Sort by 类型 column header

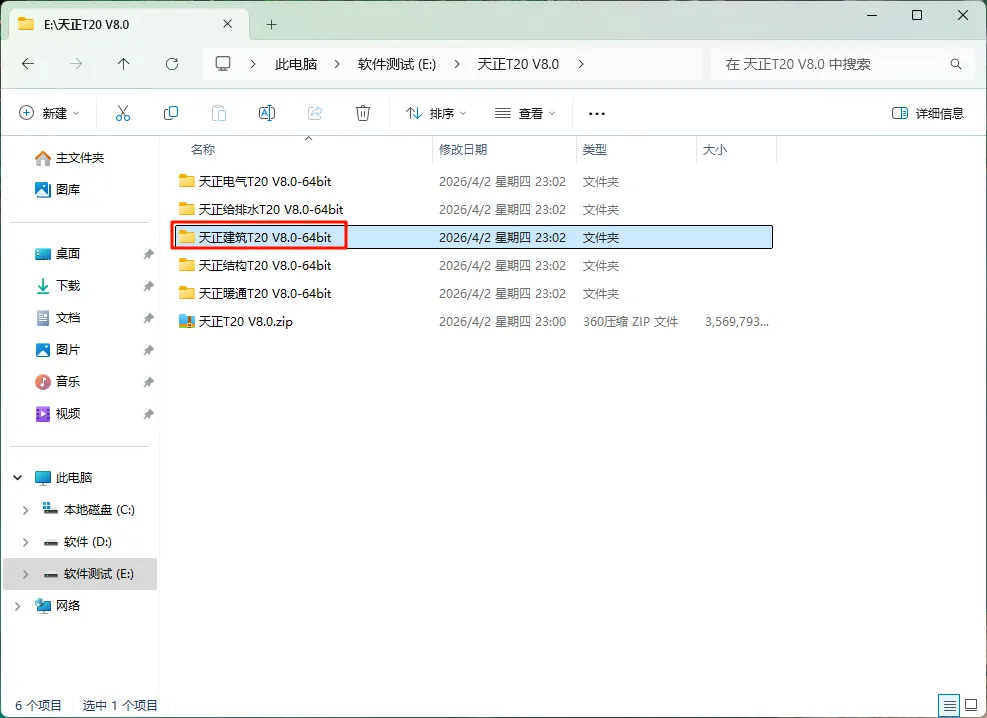(594, 150)
